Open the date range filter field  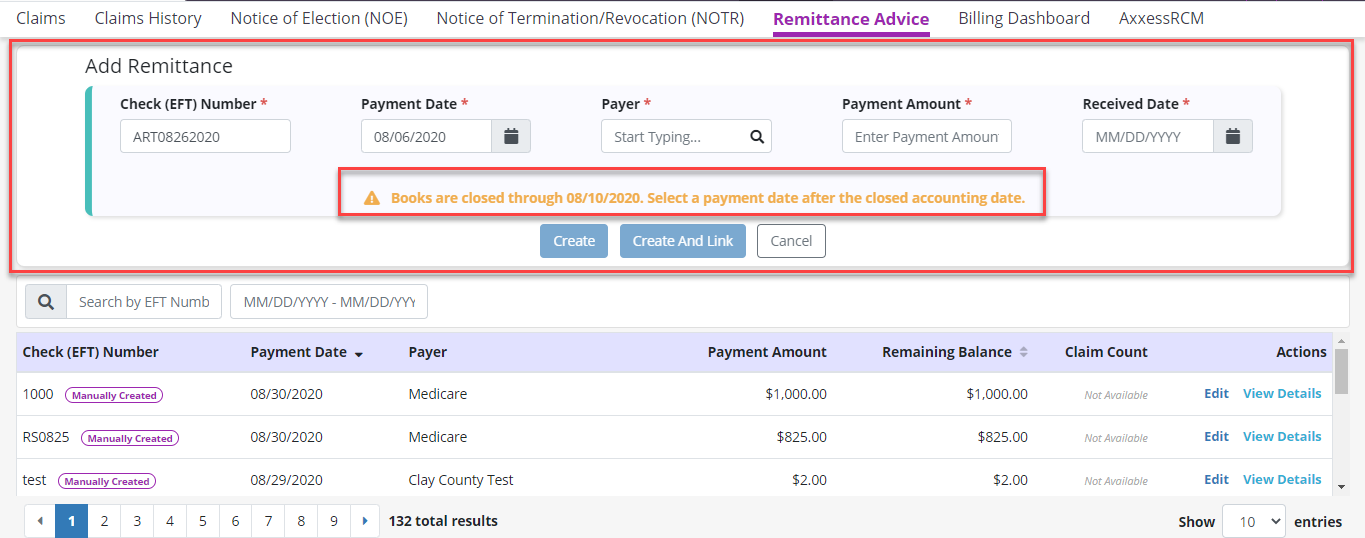pyautogui.click(x=328, y=302)
